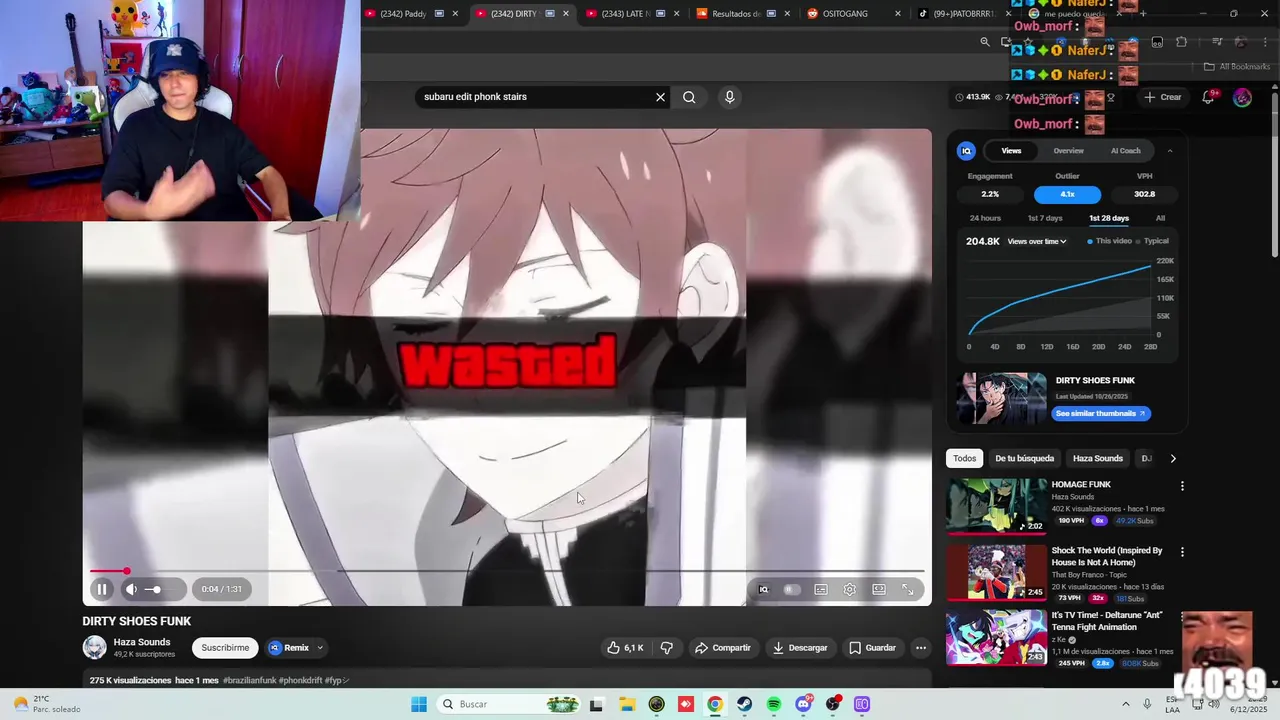
Task: Save video with Guardar button
Action: (873, 648)
